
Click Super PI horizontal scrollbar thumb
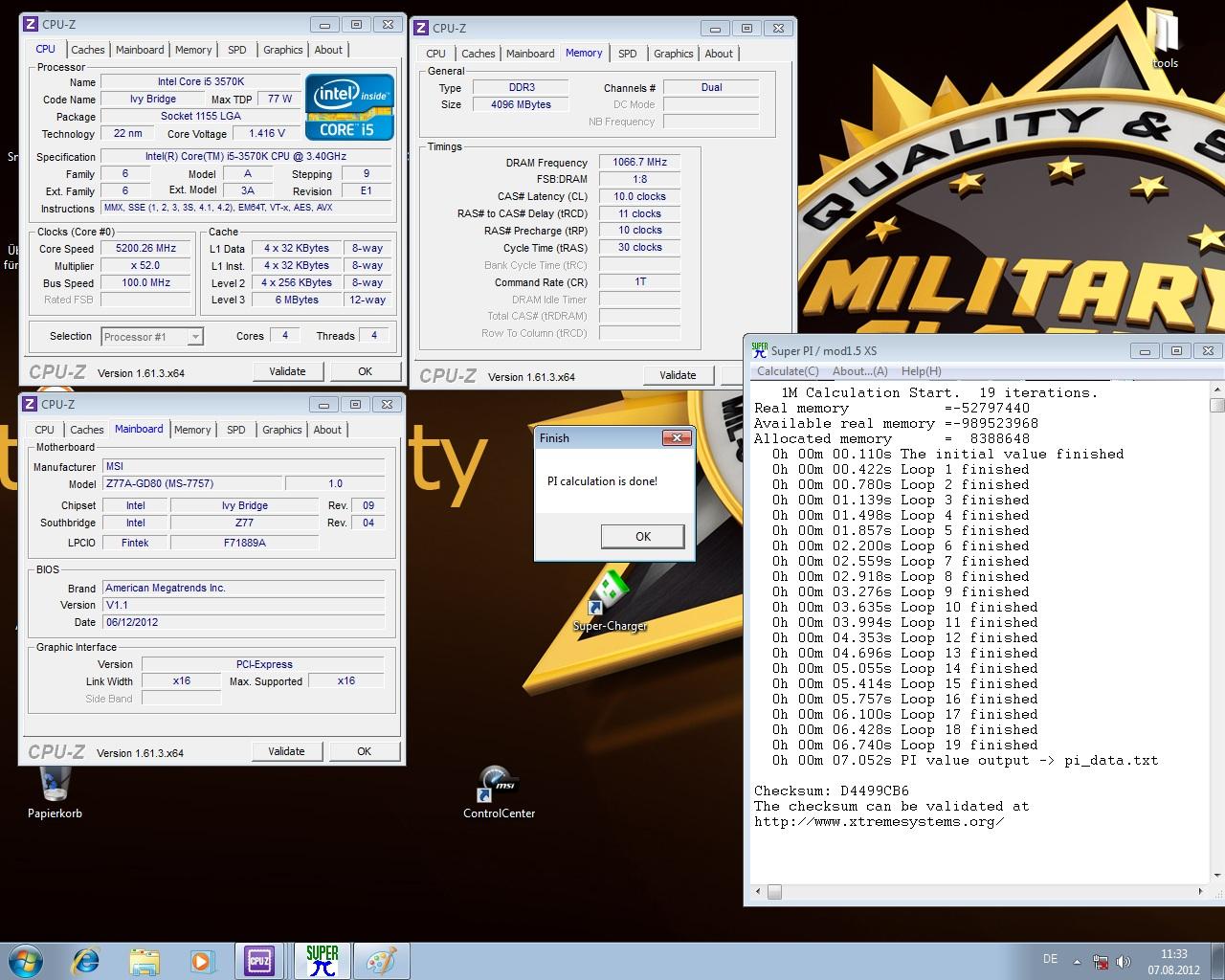click(x=774, y=892)
